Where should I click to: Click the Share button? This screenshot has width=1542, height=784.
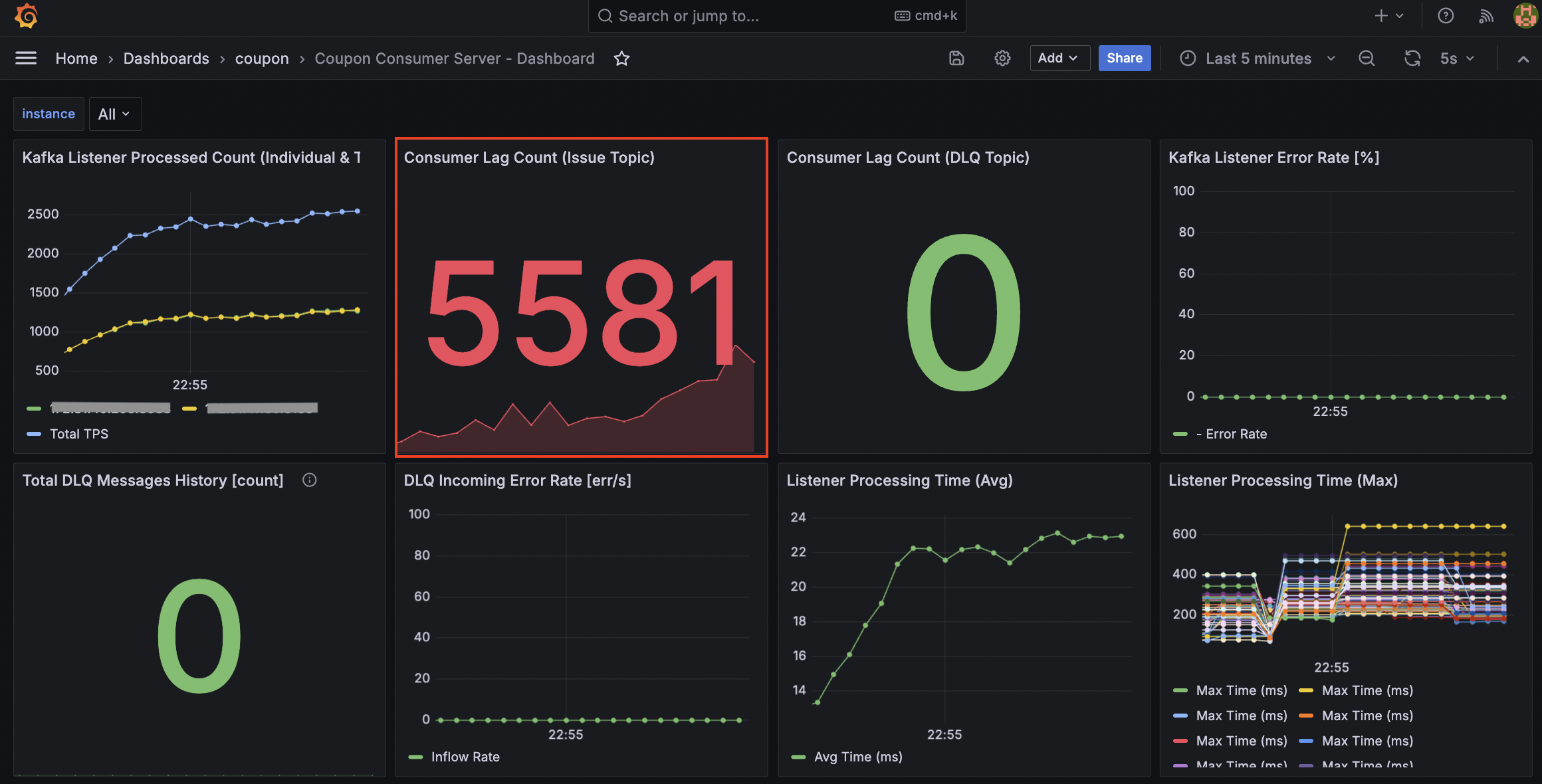pyautogui.click(x=1124, y=58)
